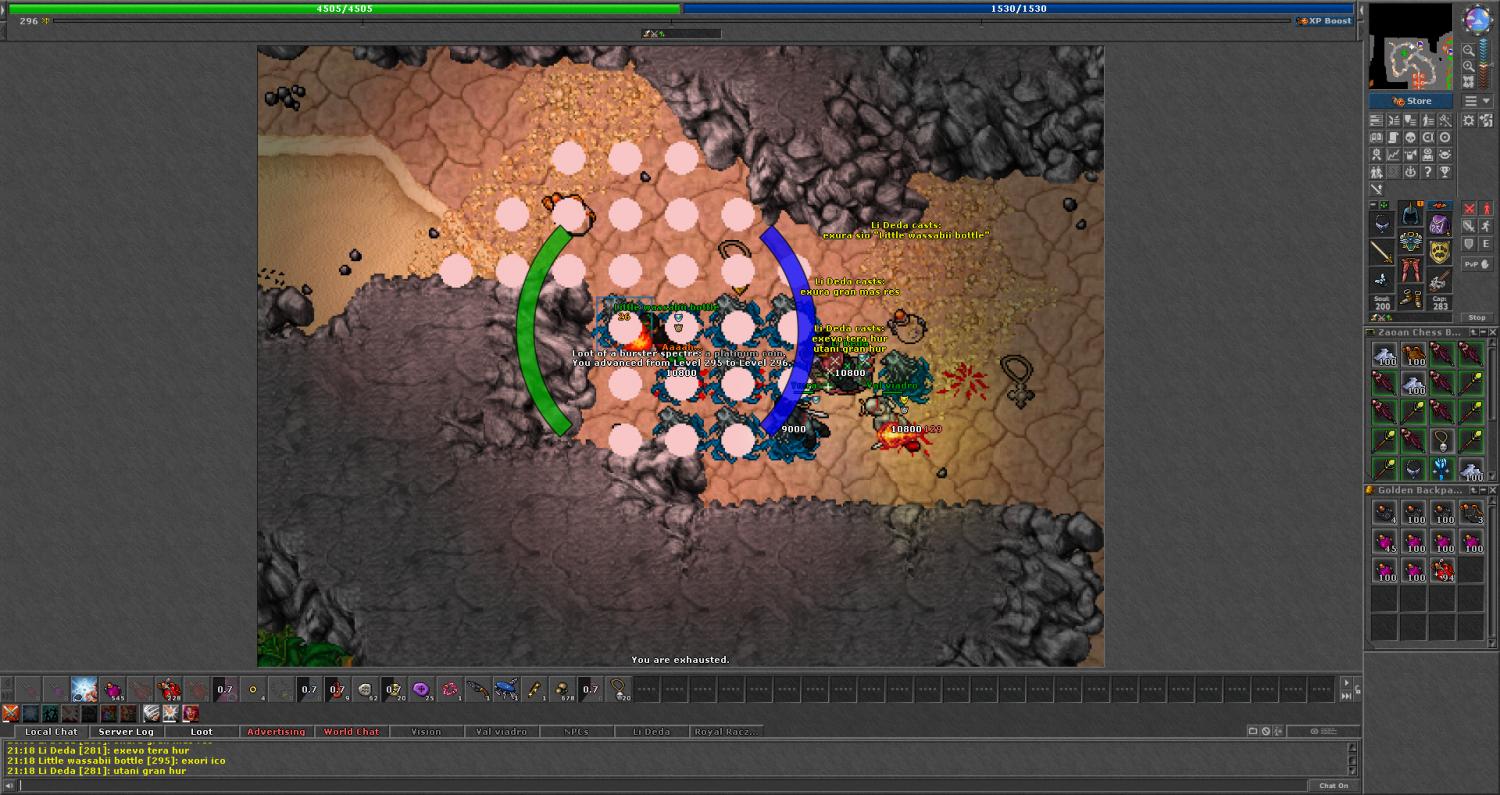The width and height of the screenshot is (1500, 795).
Task: Select the purple backpack equipment slot
Action: click(1440, 225)
